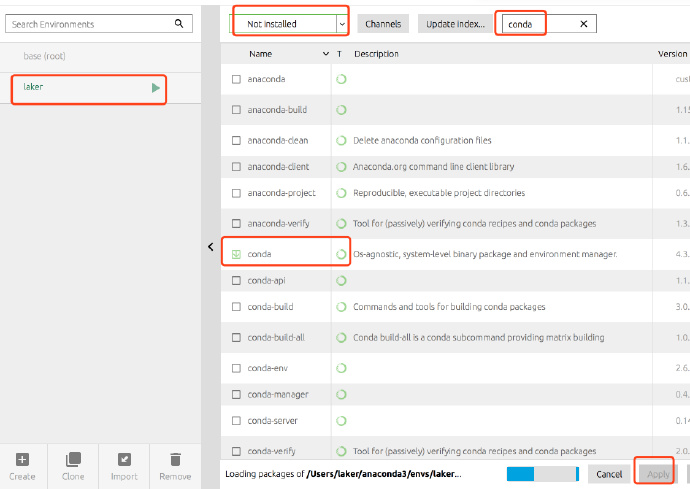Click the type circle icon for anaconda-verify
The image size is (690, 489).
[341, 224]
